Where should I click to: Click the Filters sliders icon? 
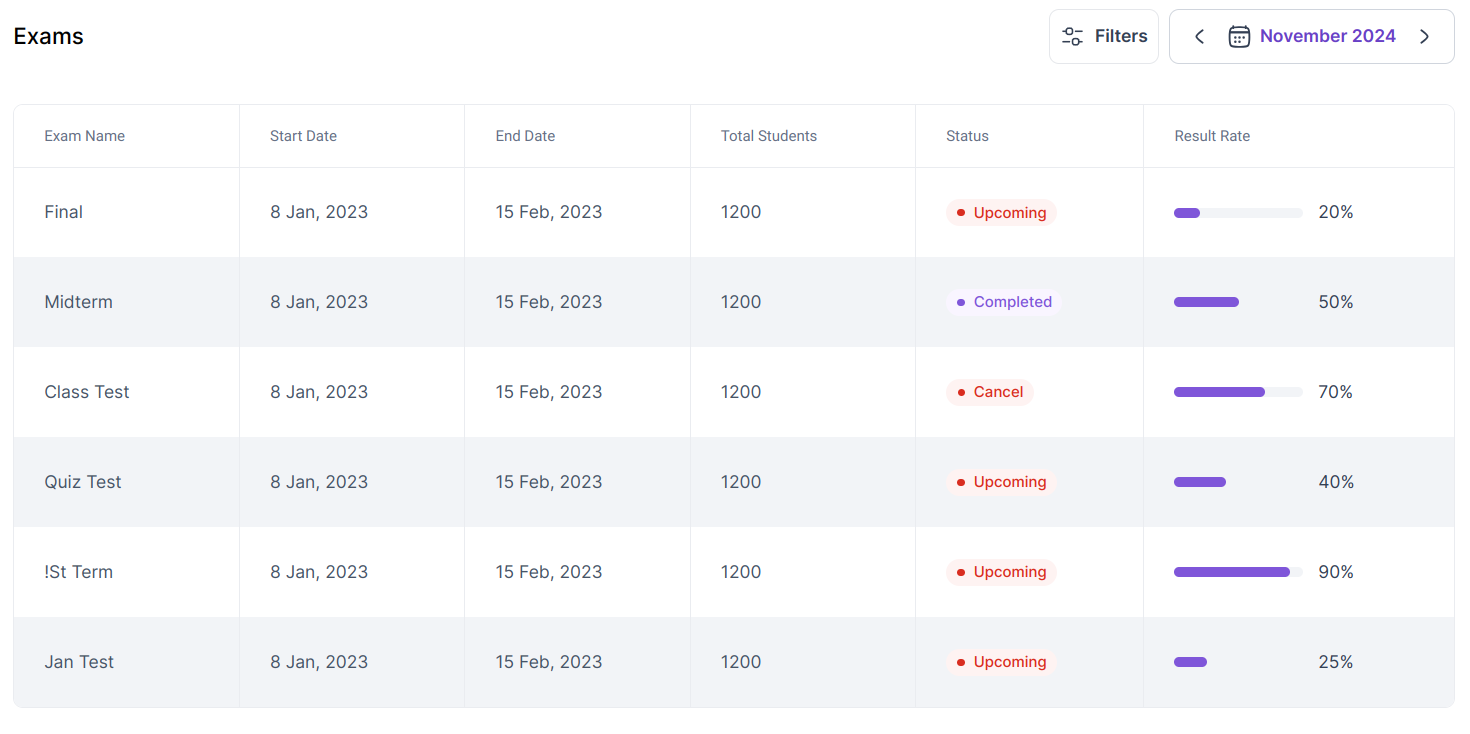pos(1072,37)
